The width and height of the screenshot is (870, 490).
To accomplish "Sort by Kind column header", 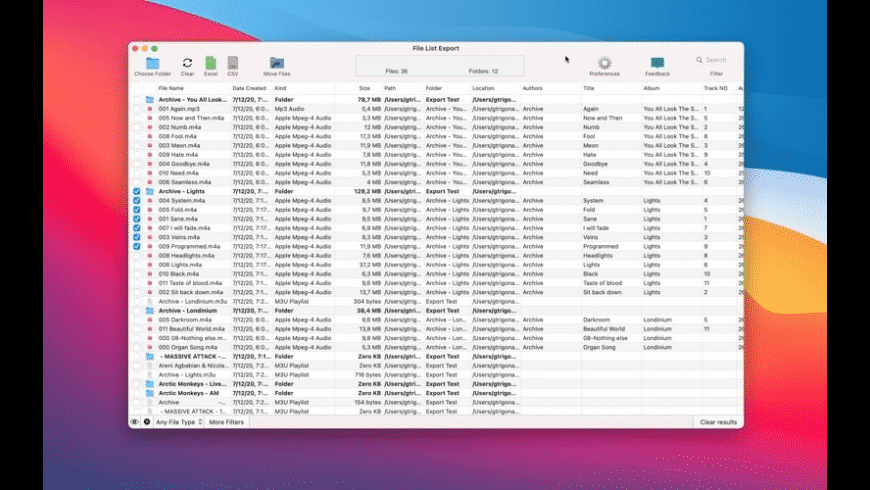I will coord(280,88).
